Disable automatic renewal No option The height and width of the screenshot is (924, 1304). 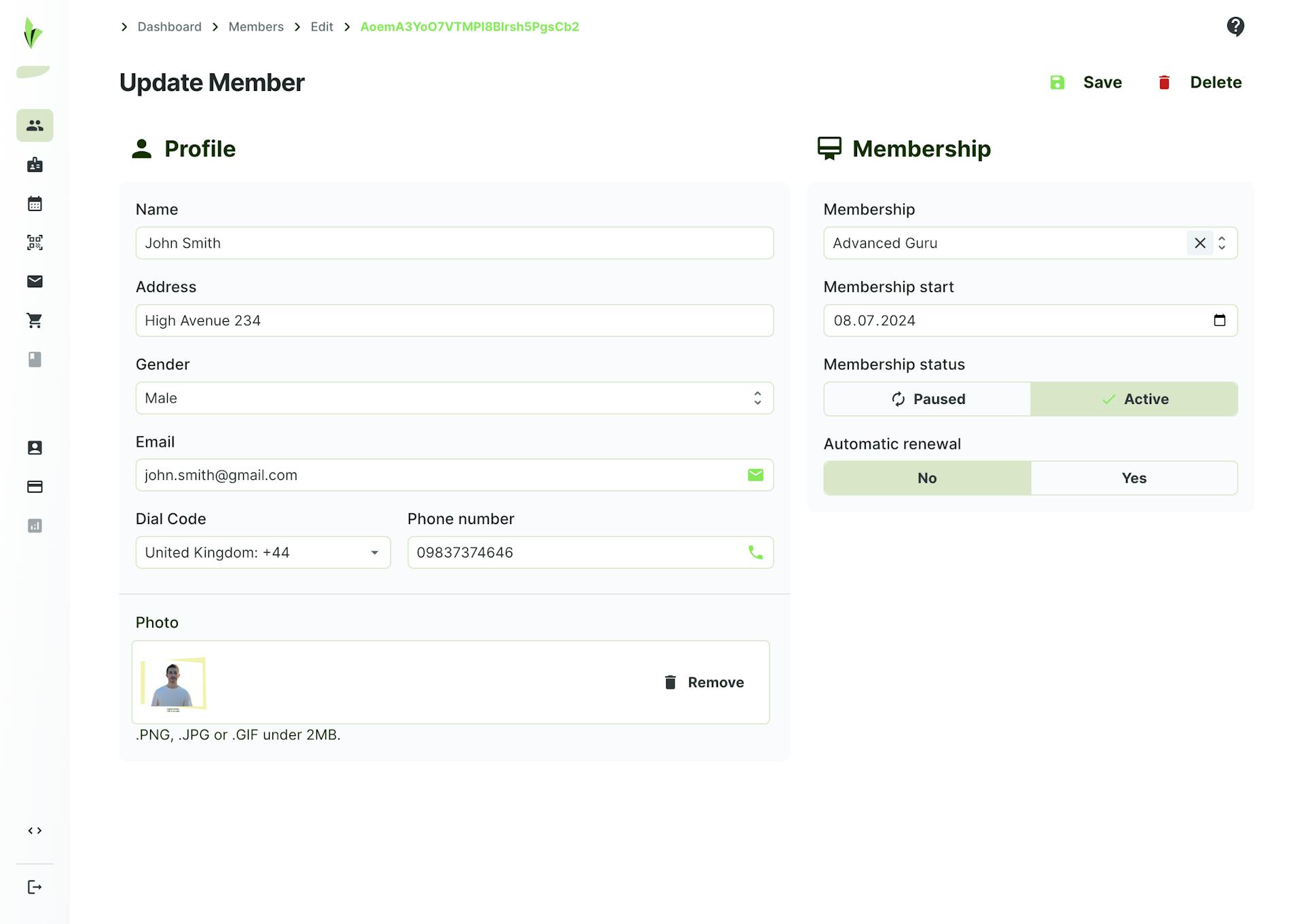click(x=927, y=478)
